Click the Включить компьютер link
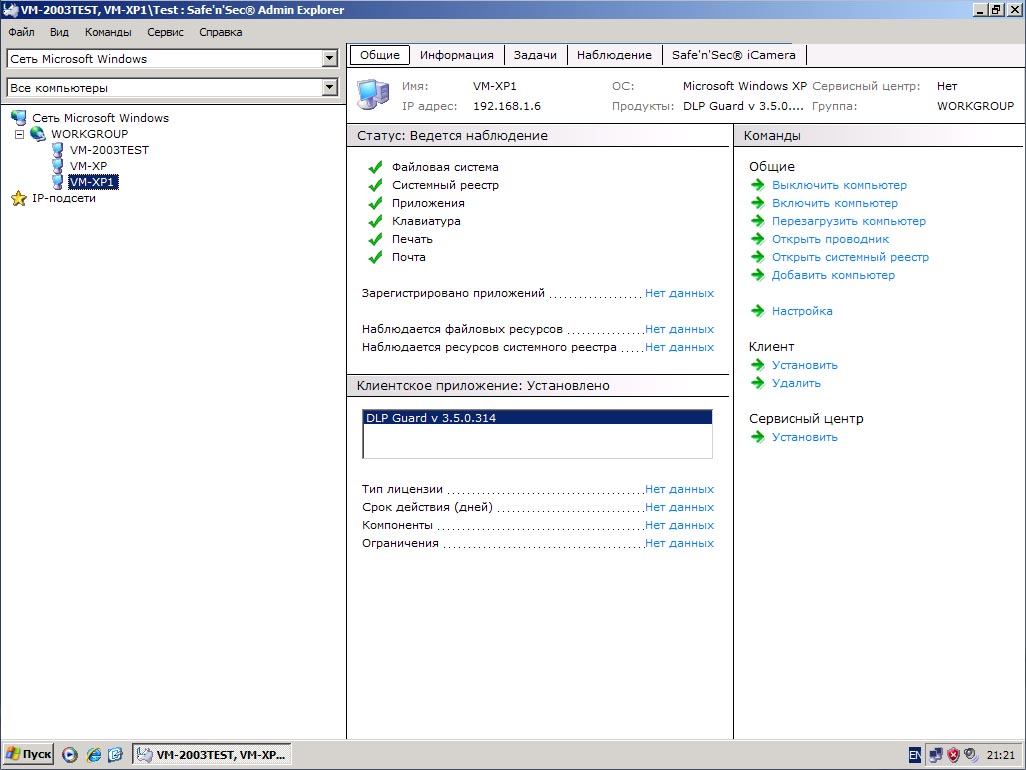This screenshot has width=1026, height=770. (x=835, y=203)
